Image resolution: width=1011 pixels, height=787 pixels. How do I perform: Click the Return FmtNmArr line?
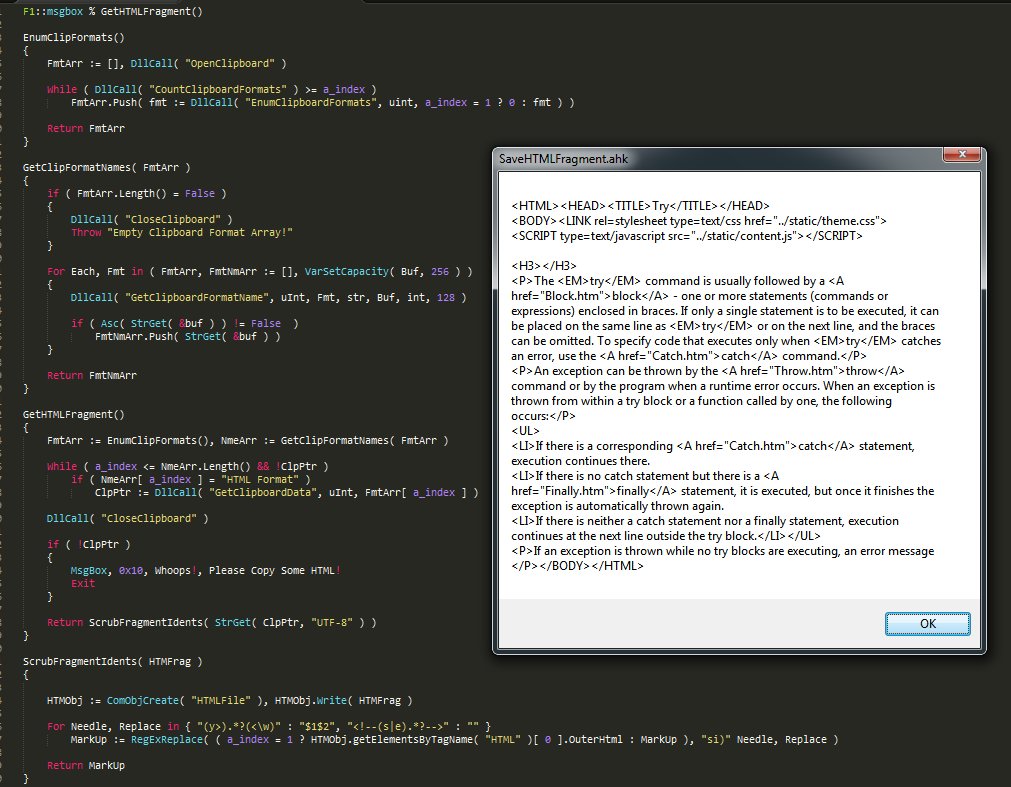(92, 375)
